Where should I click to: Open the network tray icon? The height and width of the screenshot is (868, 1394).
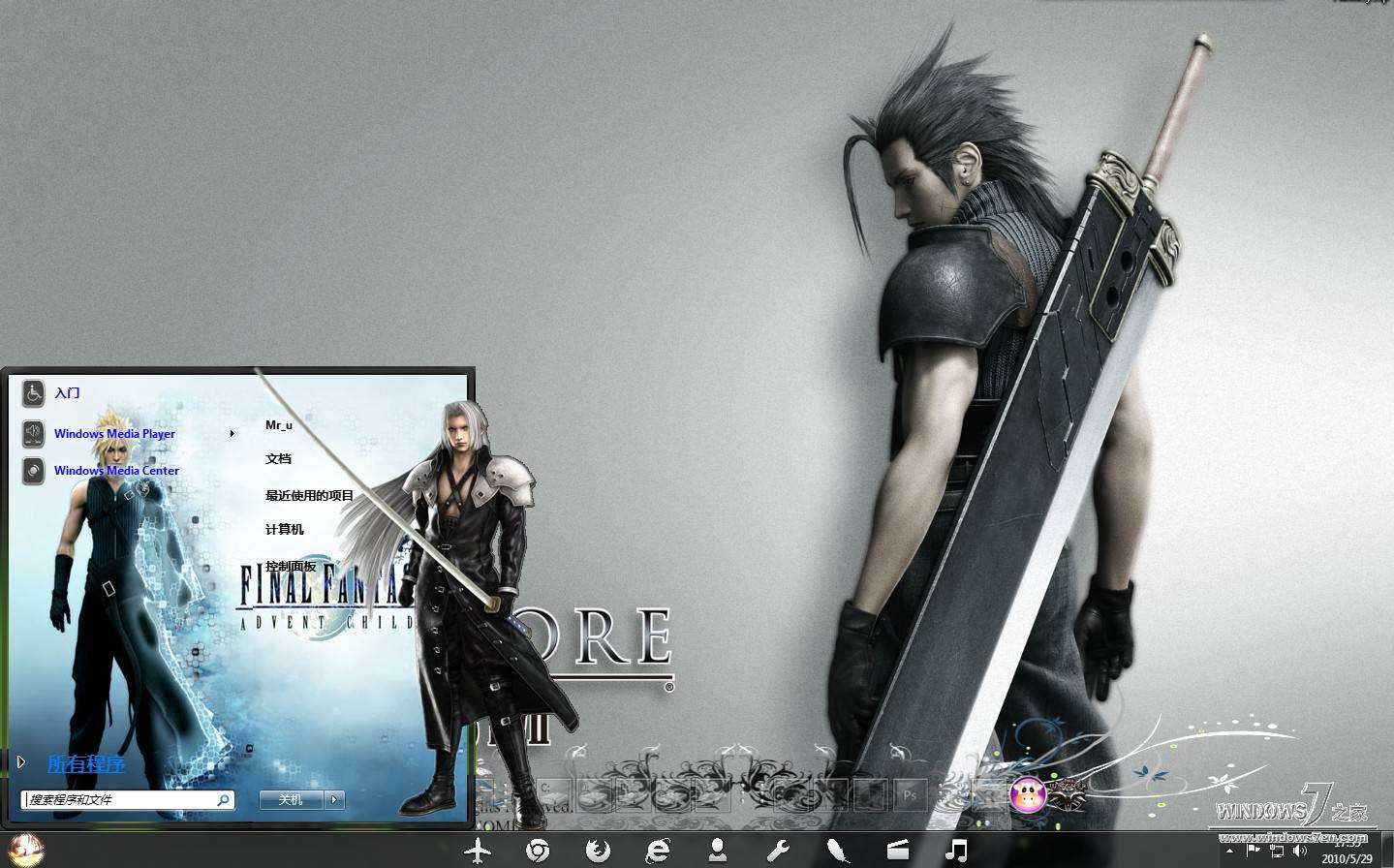(1277, 852)
